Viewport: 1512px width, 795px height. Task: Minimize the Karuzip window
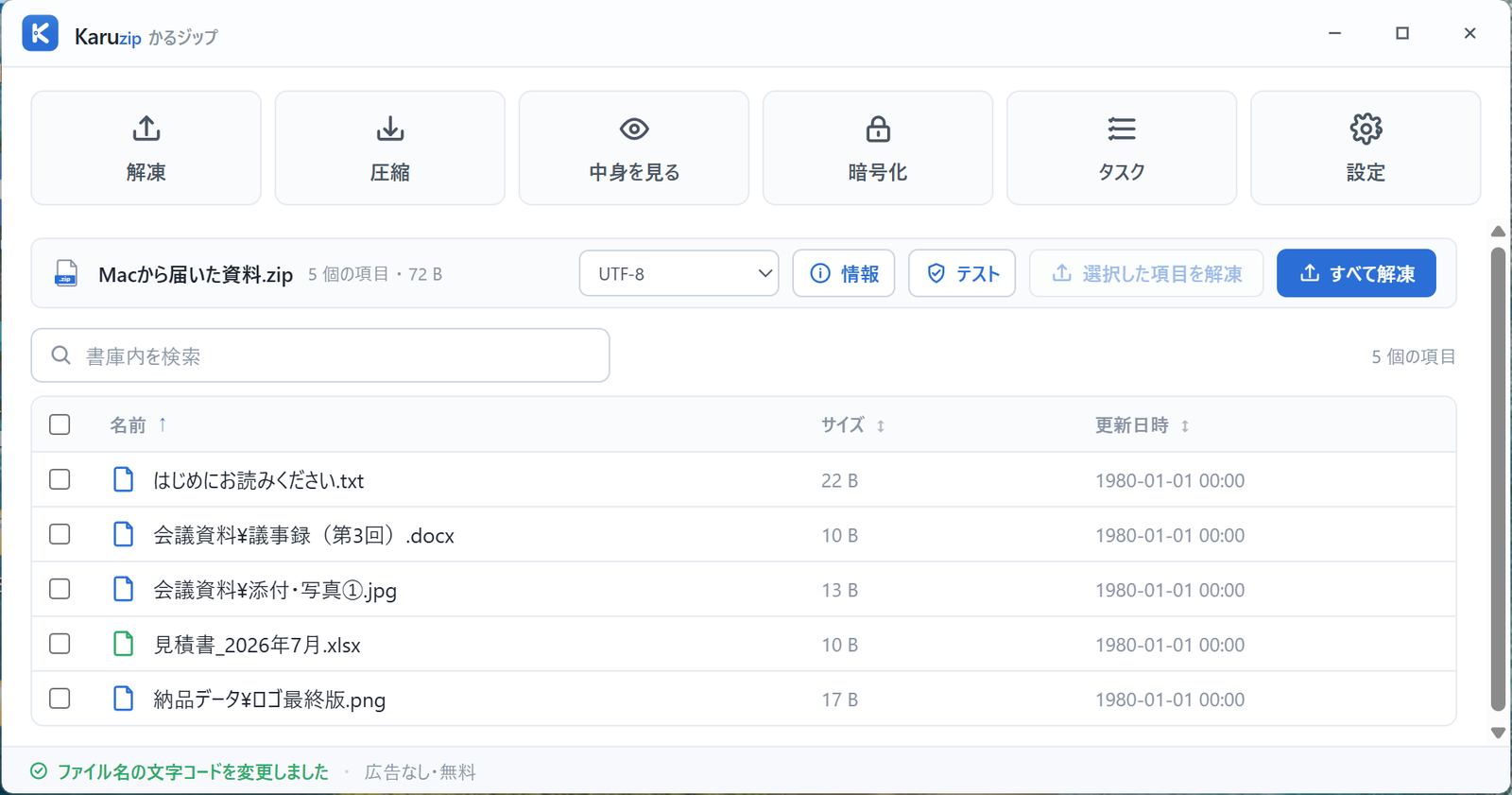(1334, 33)
